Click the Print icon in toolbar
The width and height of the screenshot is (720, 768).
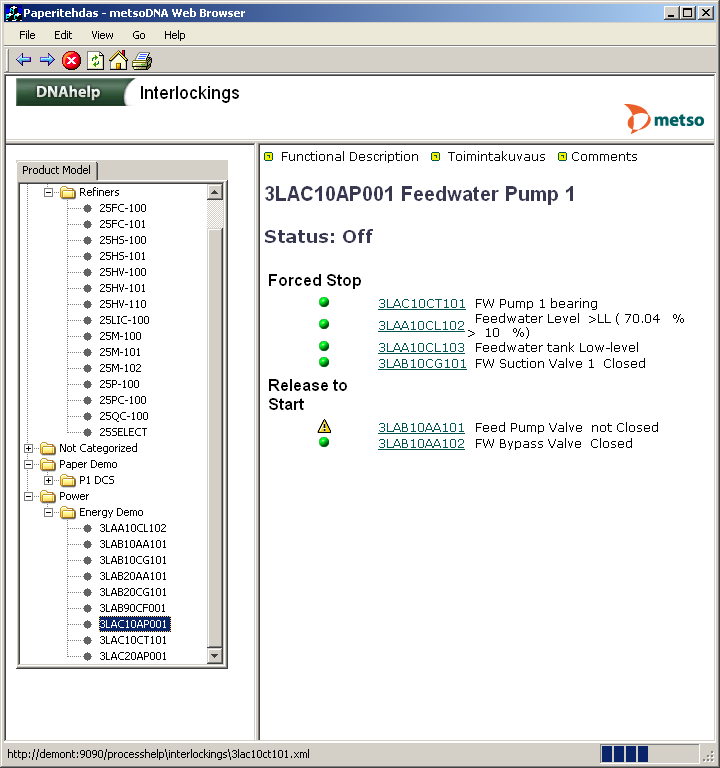tap(143, 61)
